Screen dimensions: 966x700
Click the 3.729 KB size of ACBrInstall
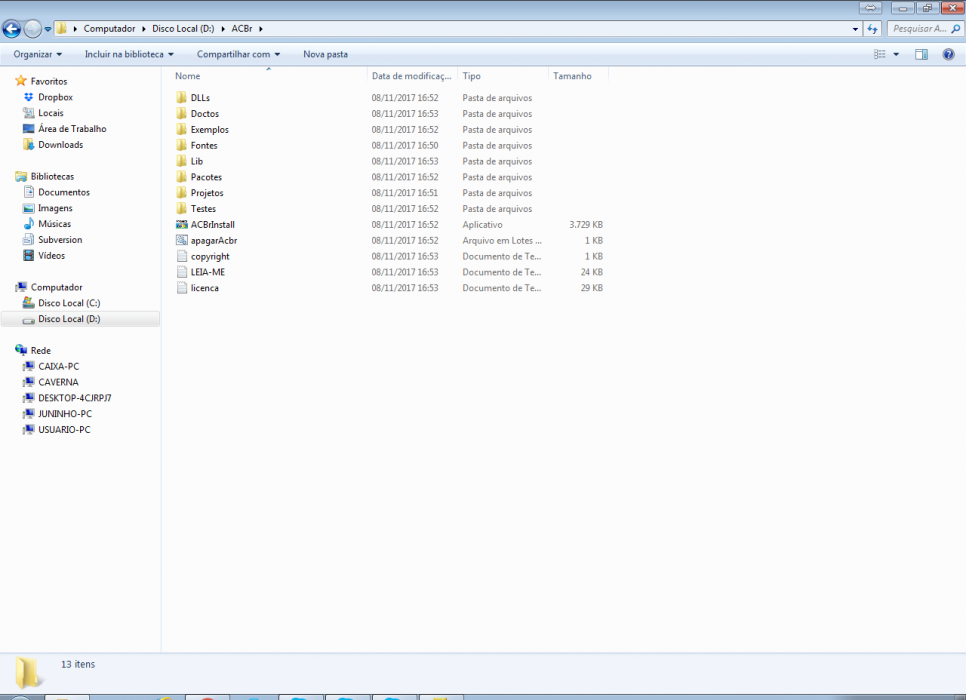(x=586, y=224)
